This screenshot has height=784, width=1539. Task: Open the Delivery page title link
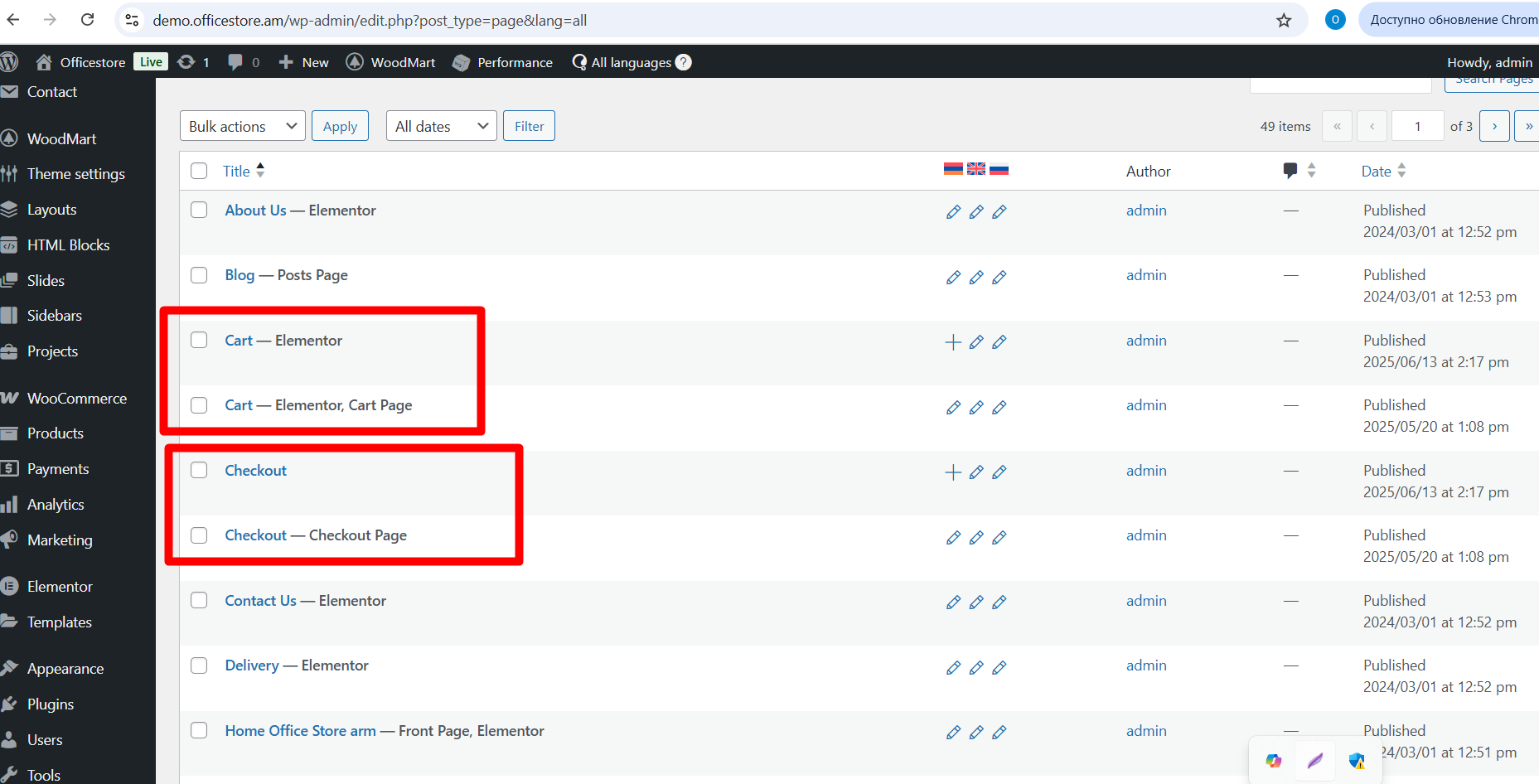click(252, 665)
